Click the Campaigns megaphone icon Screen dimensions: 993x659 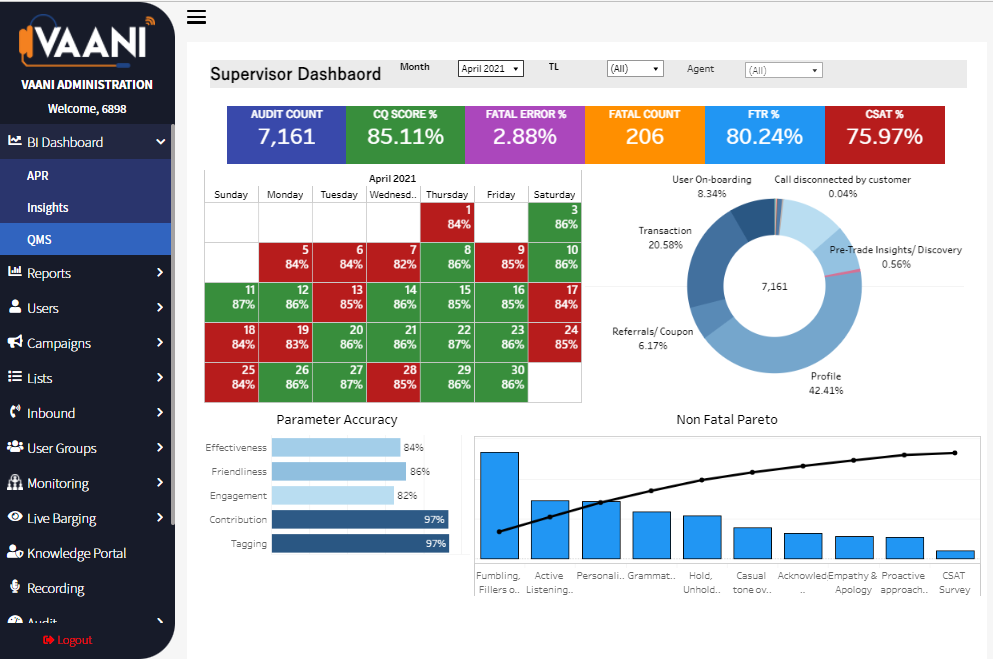point(15,342)
